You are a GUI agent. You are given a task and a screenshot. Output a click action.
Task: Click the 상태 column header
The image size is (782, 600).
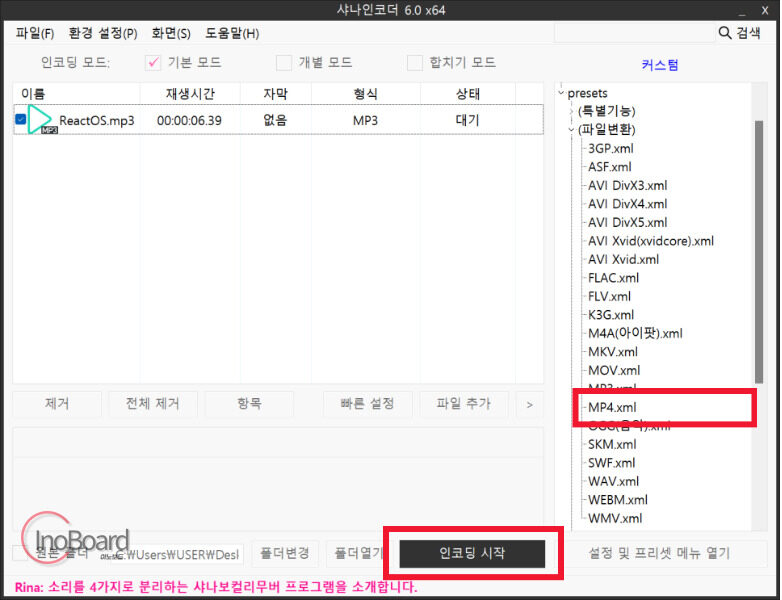point(468,94)
